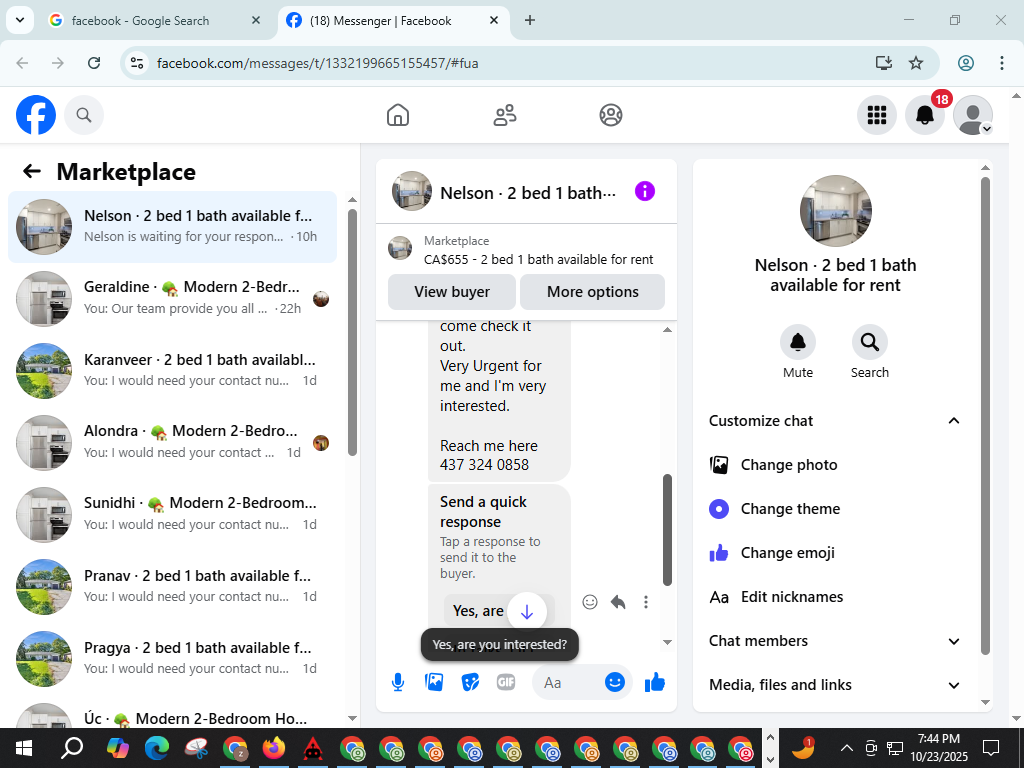The image size is (1024, 768).
Task: Jump to latest message arrow button
Action: pos(526,612)
